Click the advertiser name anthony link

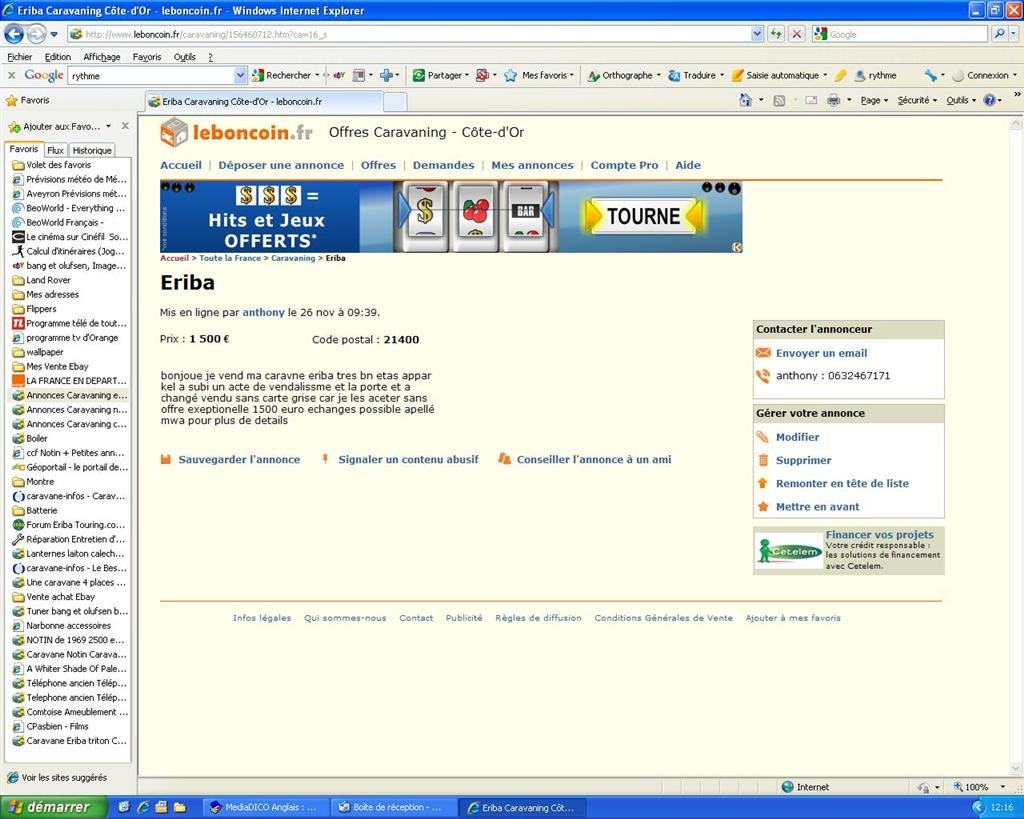263,313
